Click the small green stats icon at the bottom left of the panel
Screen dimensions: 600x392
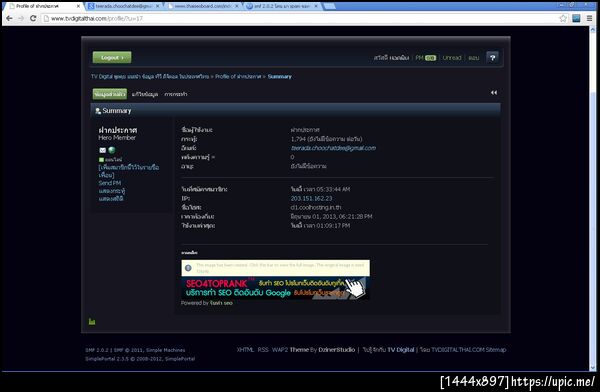point(92,321)
